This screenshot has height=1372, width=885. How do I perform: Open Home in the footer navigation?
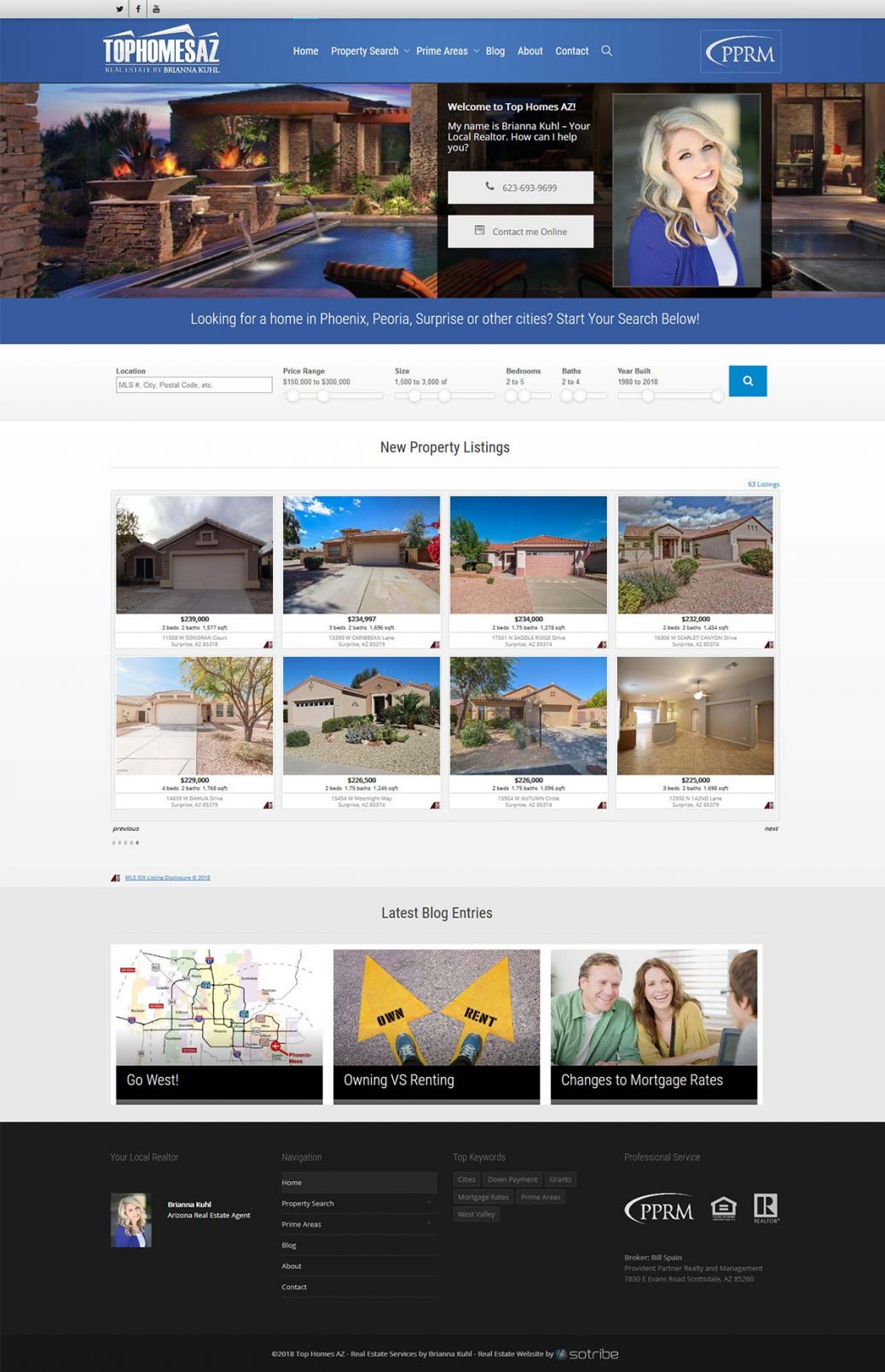[x=359, y=1183]
